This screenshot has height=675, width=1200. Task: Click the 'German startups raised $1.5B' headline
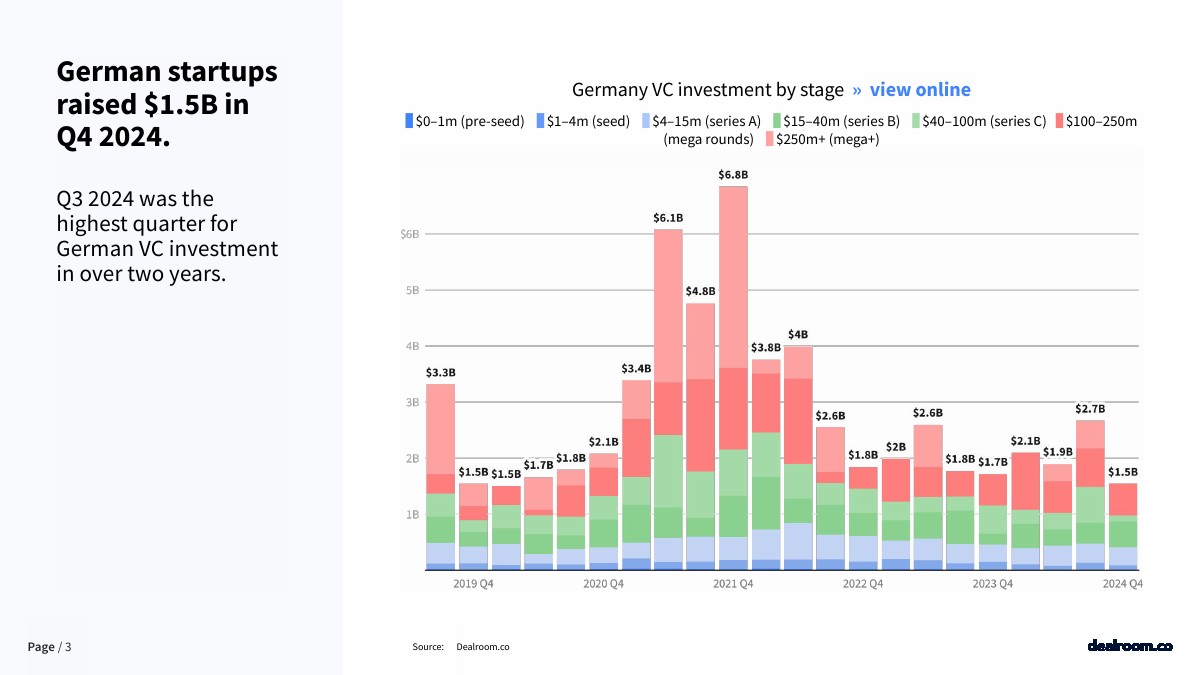[167, 104]
